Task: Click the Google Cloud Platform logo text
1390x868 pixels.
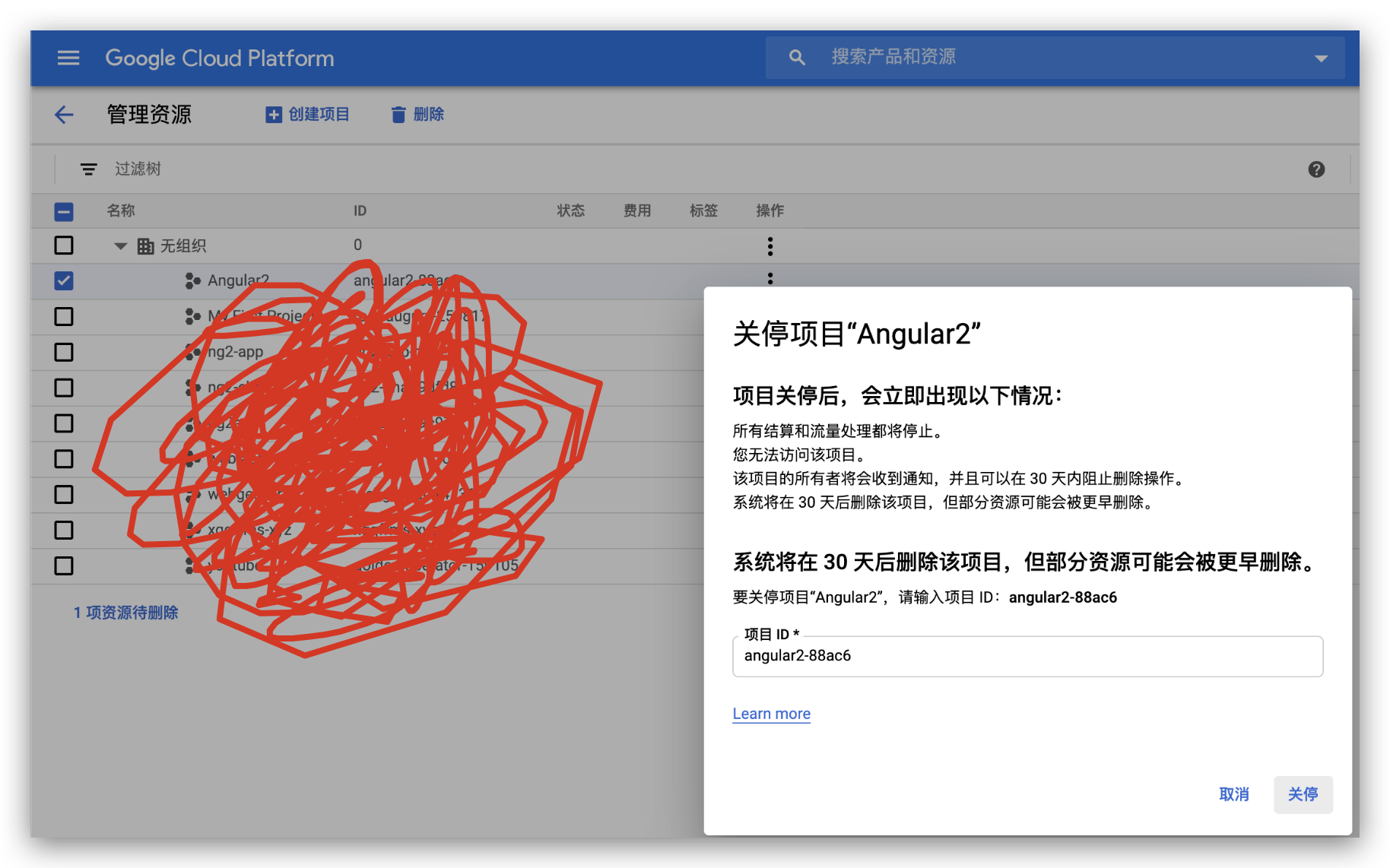Action: pyautogui.click(x=220, y=58)
